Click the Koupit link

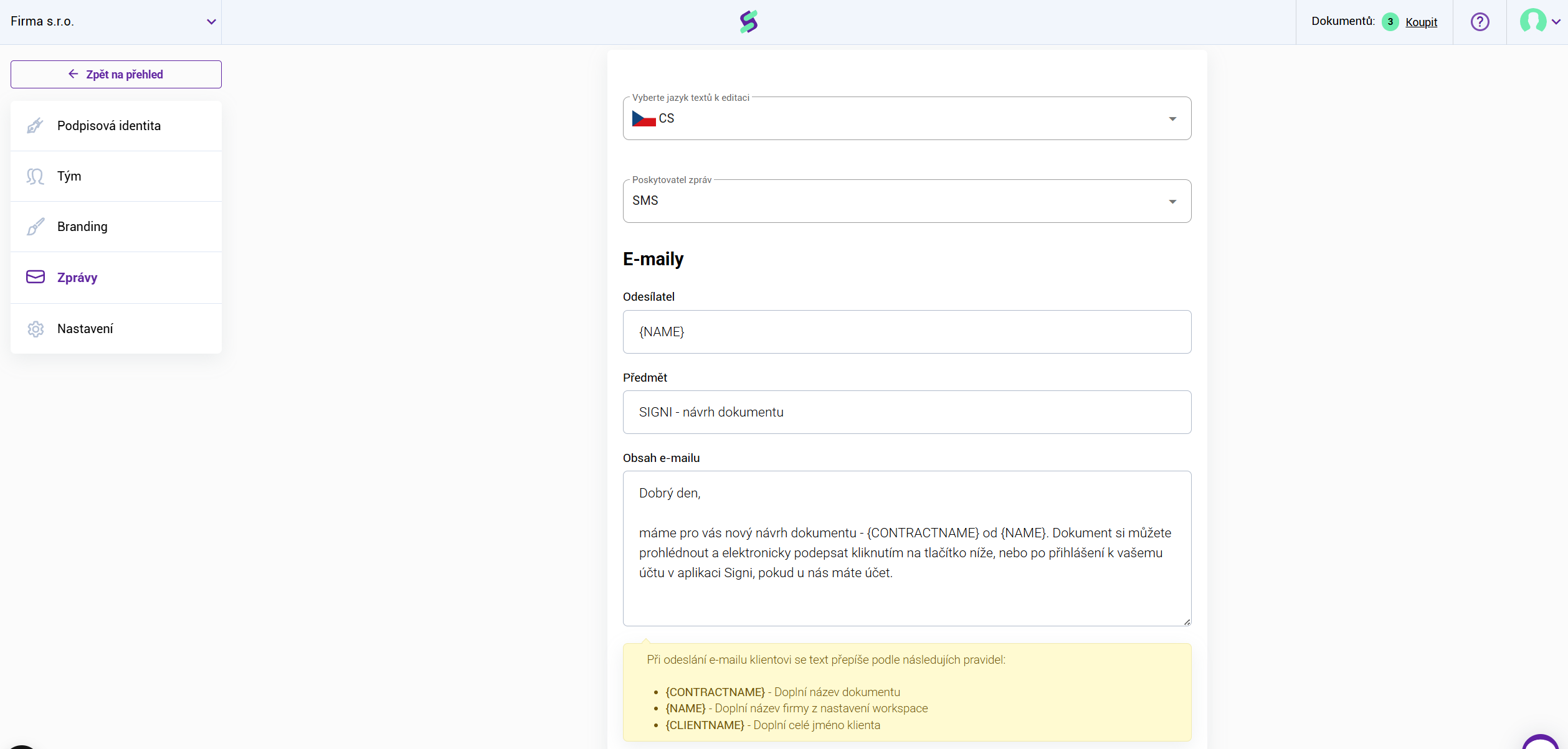(x=1421, y=22)
